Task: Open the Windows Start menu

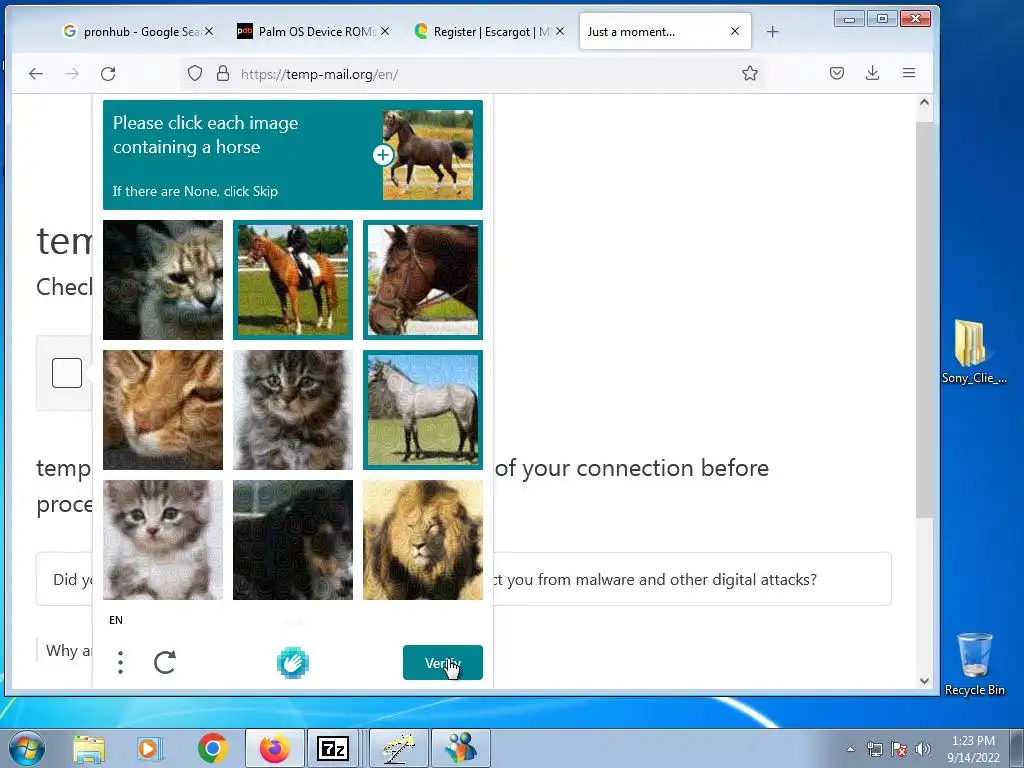Action: 26,748
